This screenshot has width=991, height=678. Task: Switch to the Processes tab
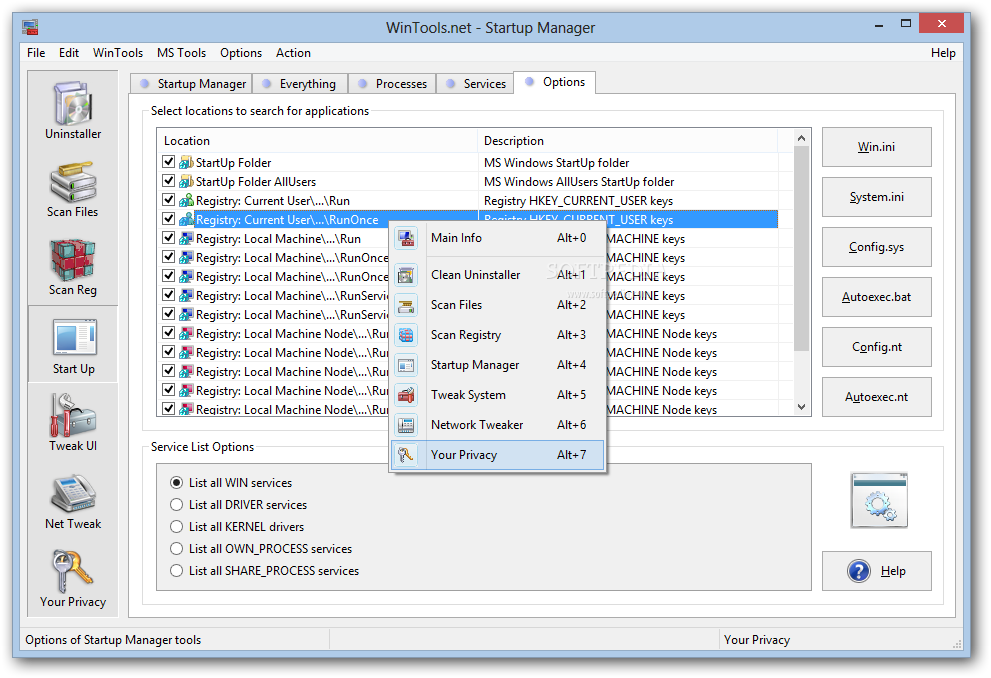click(x=392, y=84)
